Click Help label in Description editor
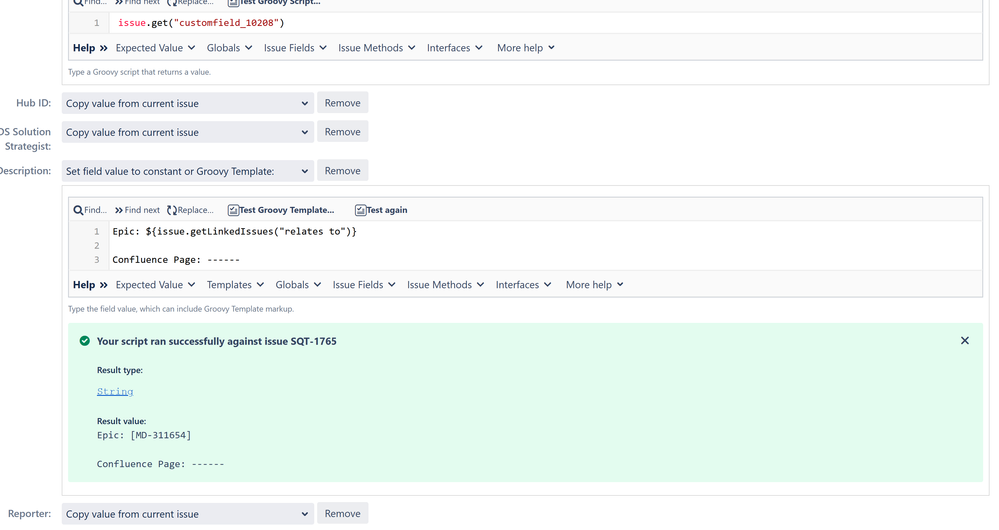This screenshot has width=999, height=530. 90,285
